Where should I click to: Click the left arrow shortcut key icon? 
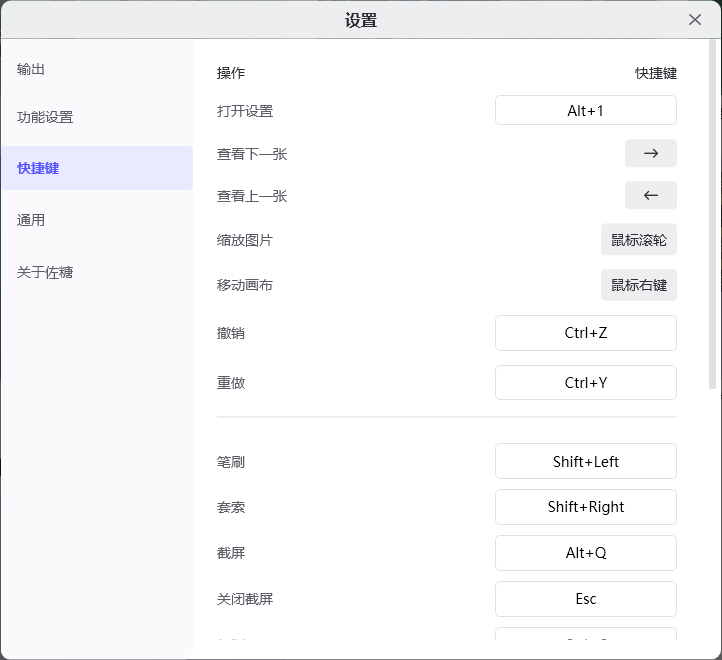point(650,195)
